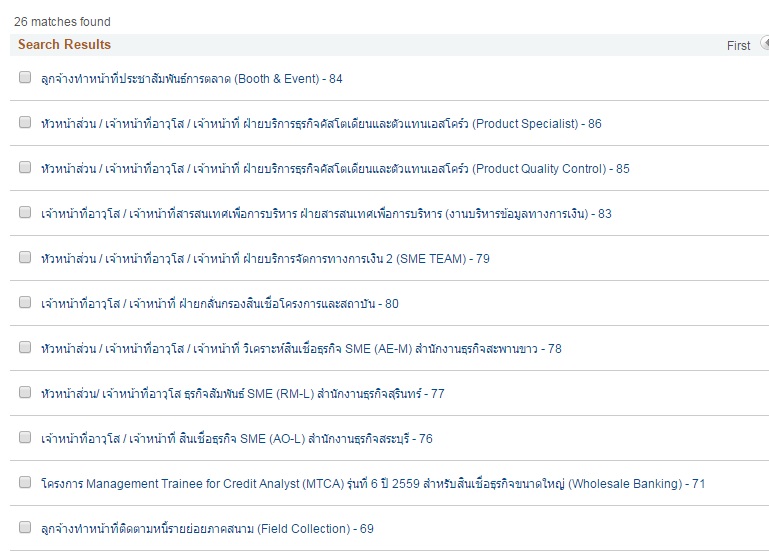Open the Field Collection - 69 job
This screenshot has height=551, width=769.
pyautogui.click(x=207, y=529)
